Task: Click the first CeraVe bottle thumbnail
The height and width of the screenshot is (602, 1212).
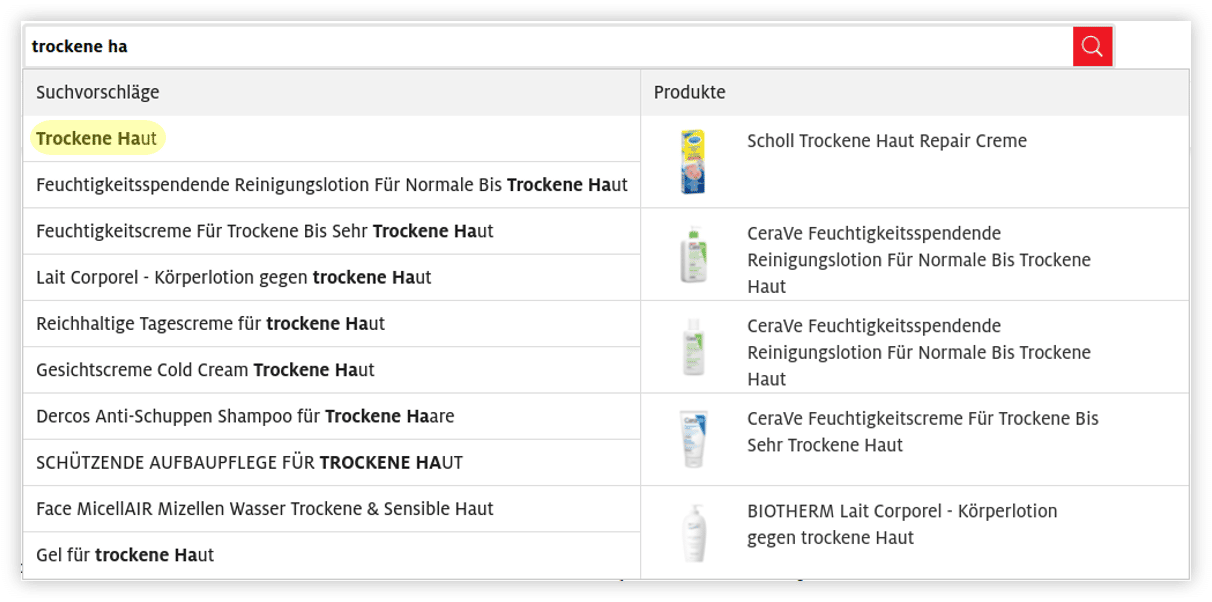Action: coord(694,253)
